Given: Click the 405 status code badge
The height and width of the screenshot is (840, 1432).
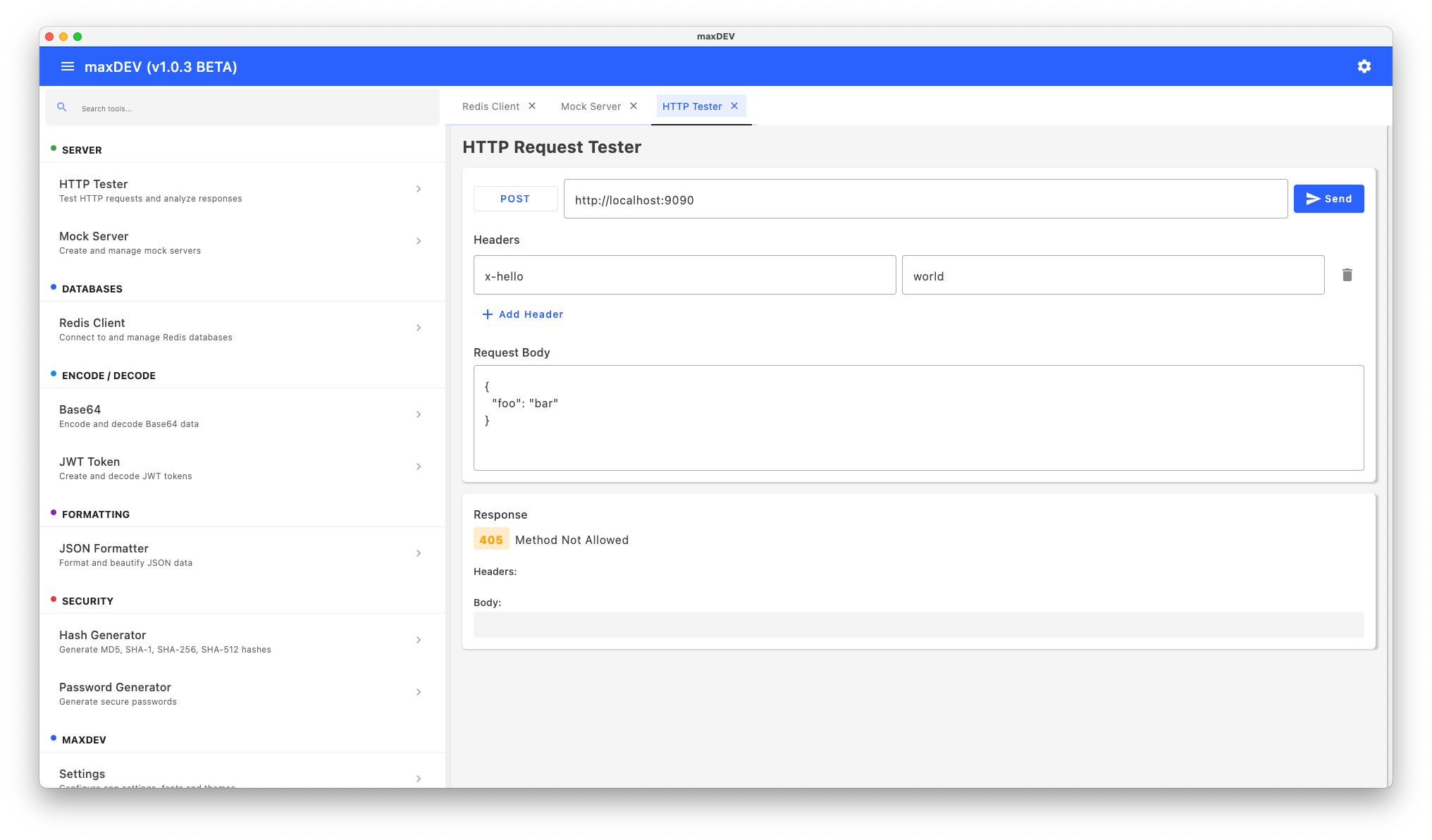Looking at the screenshot, I should coord(491,540).
